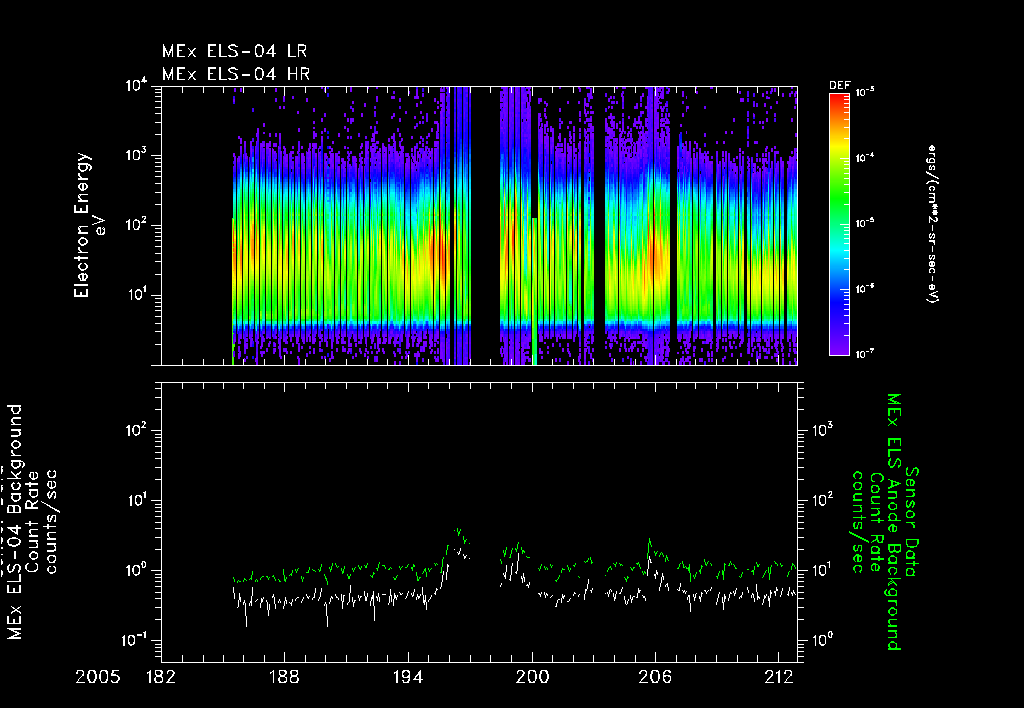Image resolution: width=1024 pixels, height=708 pixels.
Task: Click the DEF color bar legend
Action: [x=839, y=225]
